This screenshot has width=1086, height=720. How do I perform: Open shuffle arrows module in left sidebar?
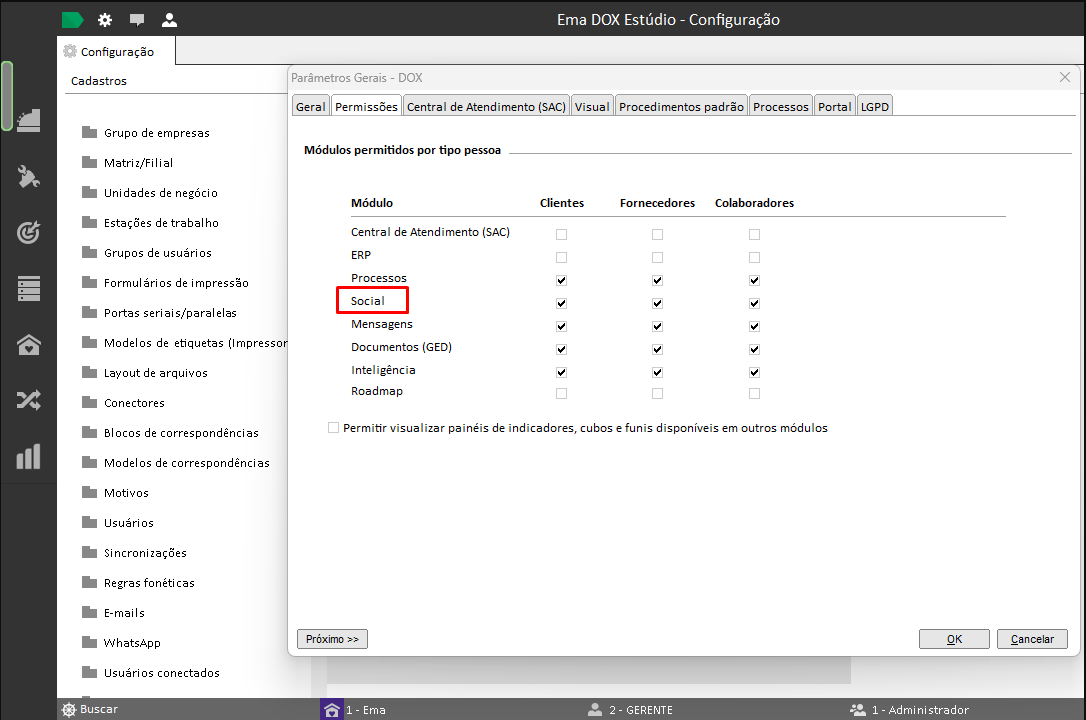pyautogui.click(x=28, y=400)
